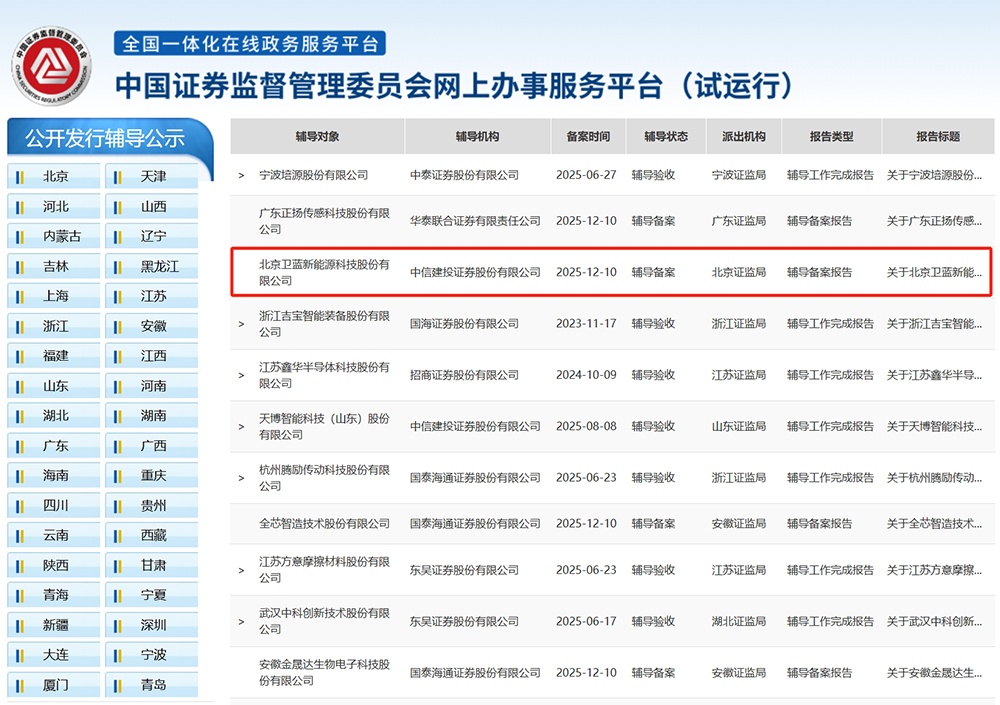This screenshot has height=705, width=1000.
Task: Select the 备案时间 column header
Action: point(588,136)
